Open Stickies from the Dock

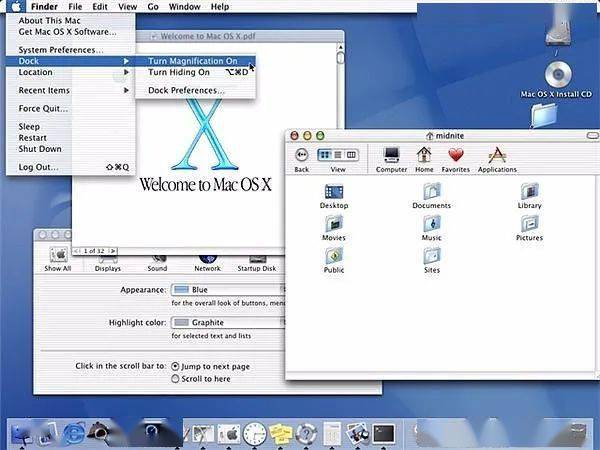click(280, 434)
